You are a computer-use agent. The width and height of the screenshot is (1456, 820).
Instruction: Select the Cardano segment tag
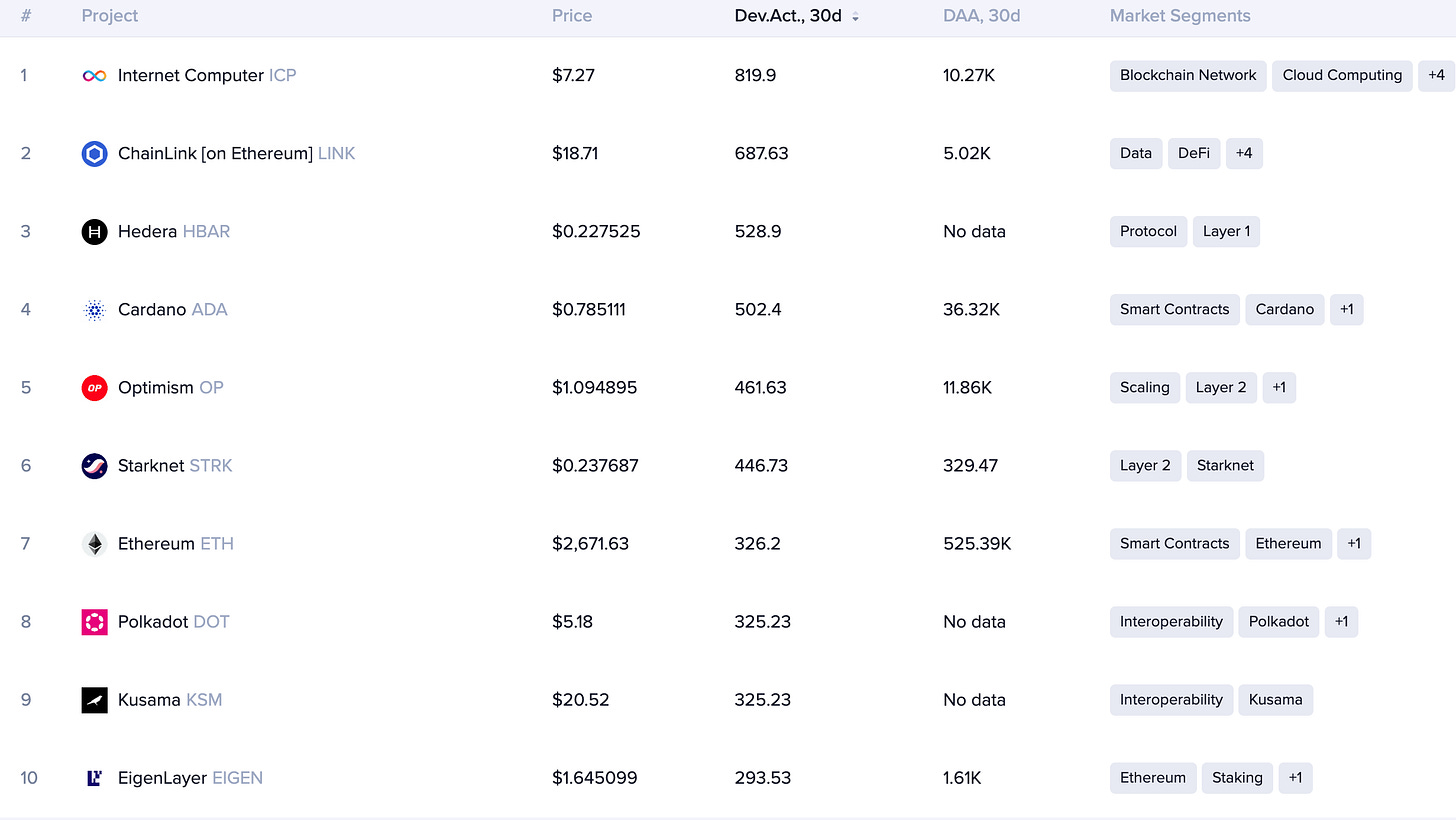click(1285, 310)
